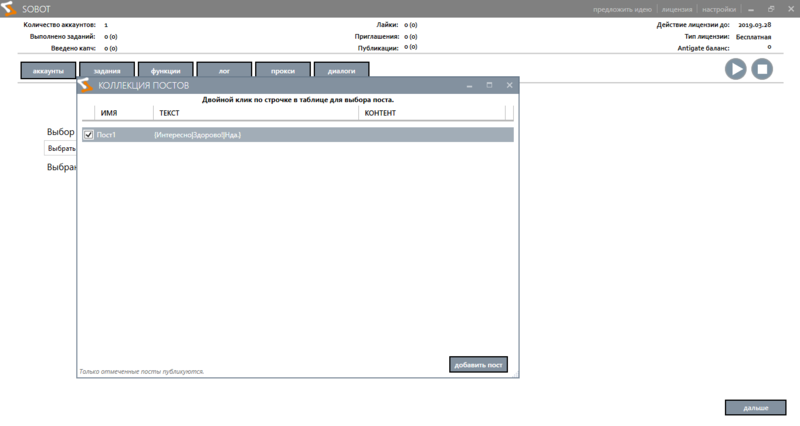Go to the лог tab
This screenshot has height=426, width=800.
[224, 70]
